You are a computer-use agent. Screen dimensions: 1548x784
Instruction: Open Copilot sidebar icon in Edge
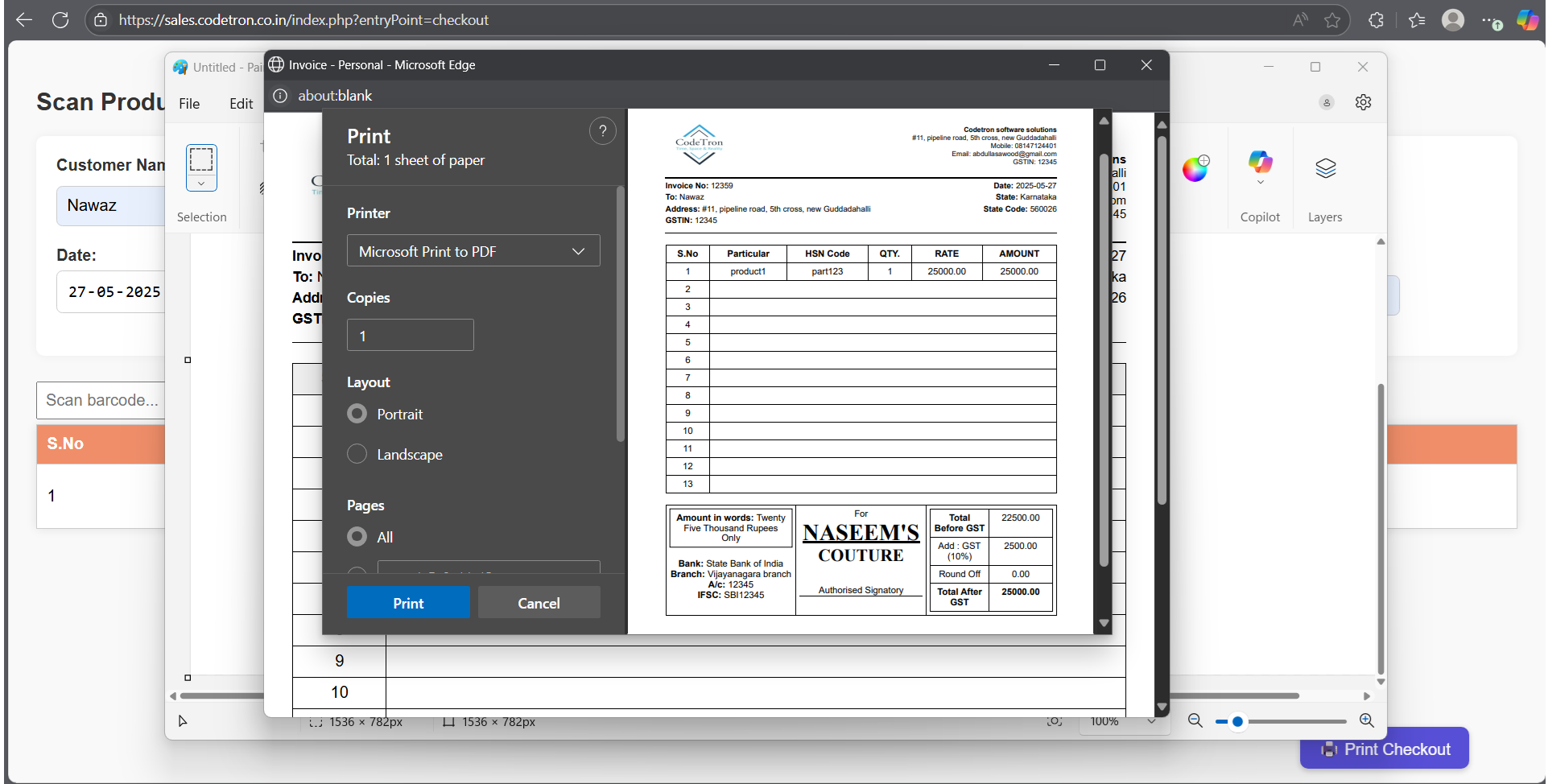(x=1528, y=20)
